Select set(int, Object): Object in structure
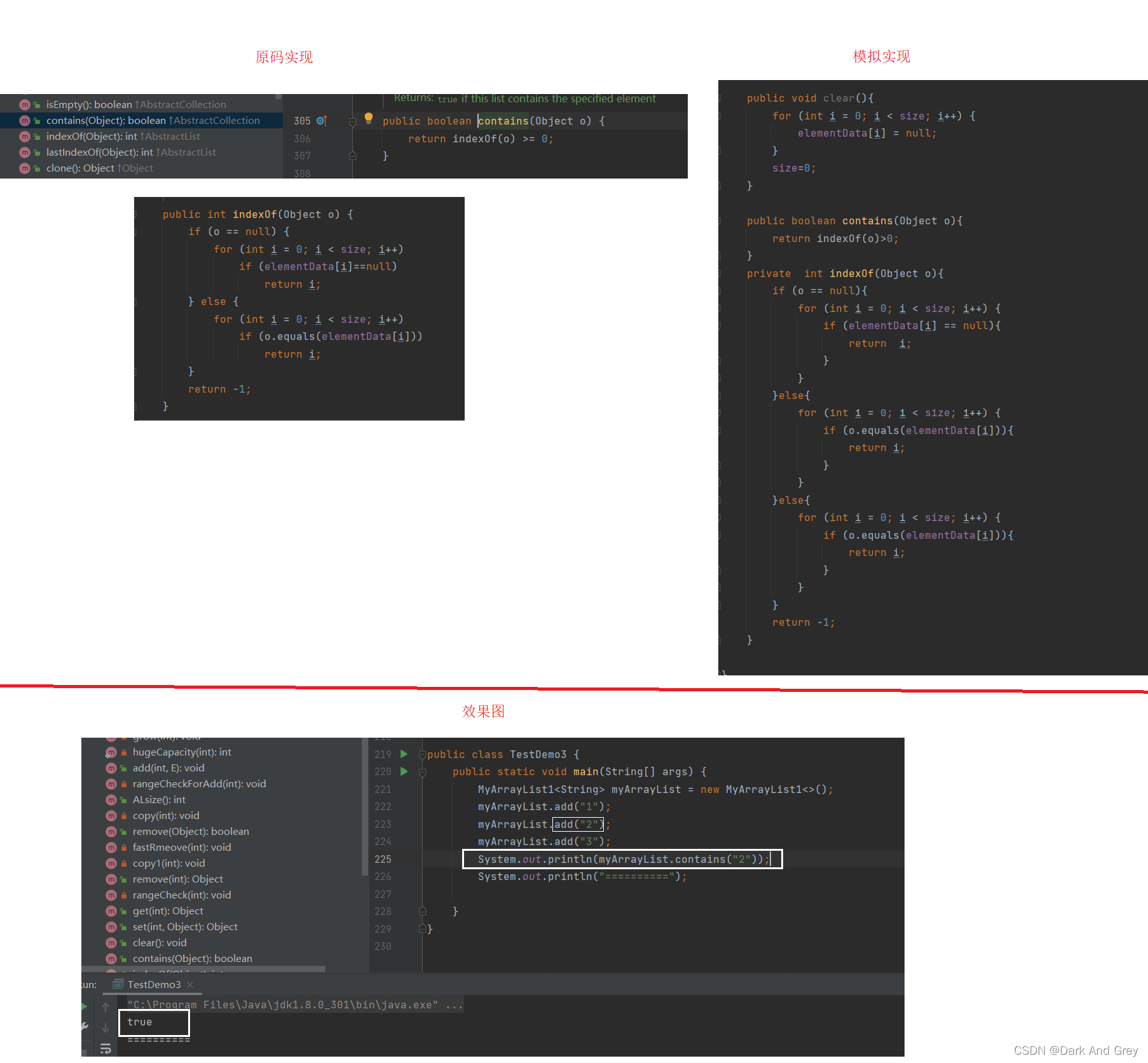 (x=185, y=927)
